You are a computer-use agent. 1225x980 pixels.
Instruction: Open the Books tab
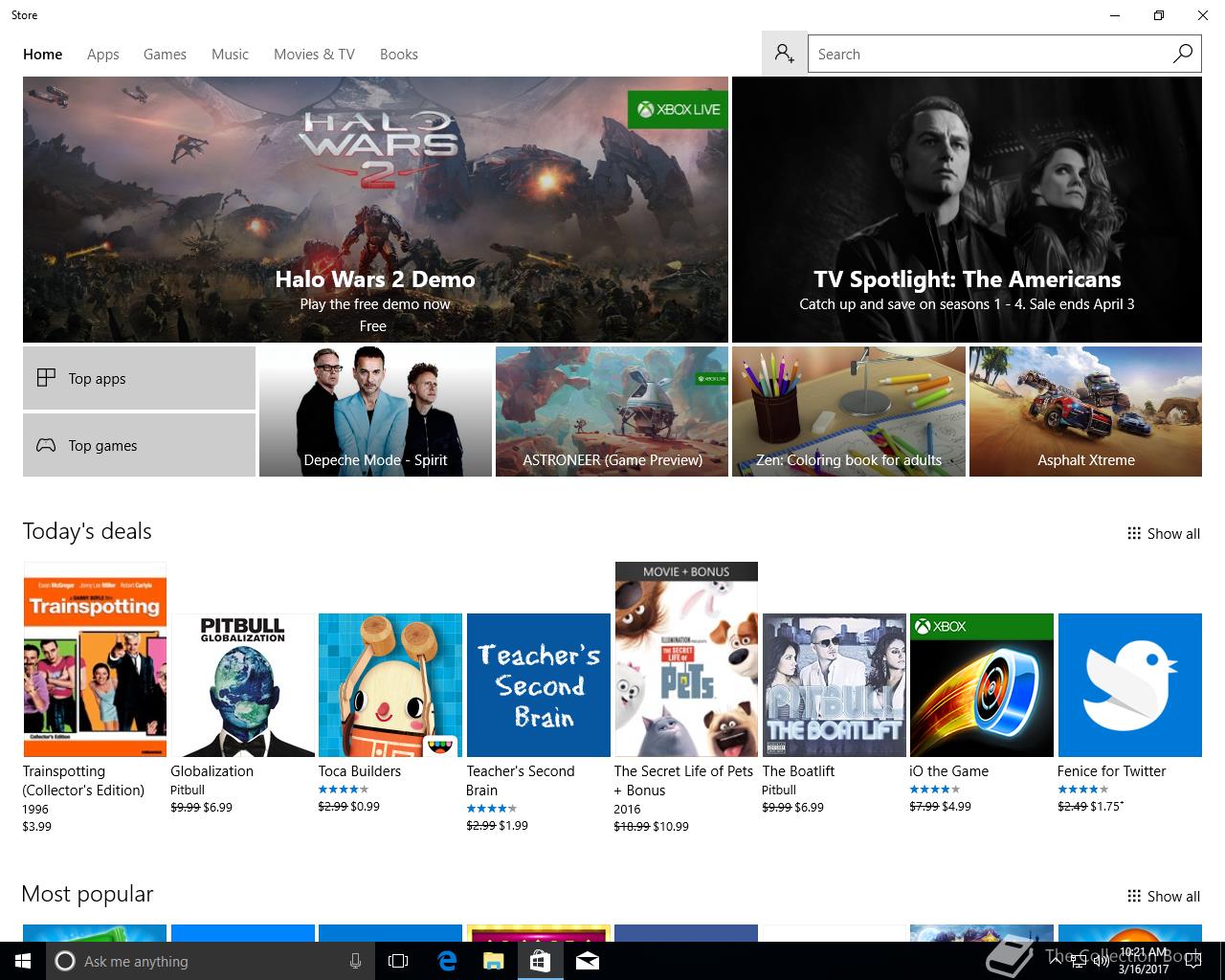point(399,55)
